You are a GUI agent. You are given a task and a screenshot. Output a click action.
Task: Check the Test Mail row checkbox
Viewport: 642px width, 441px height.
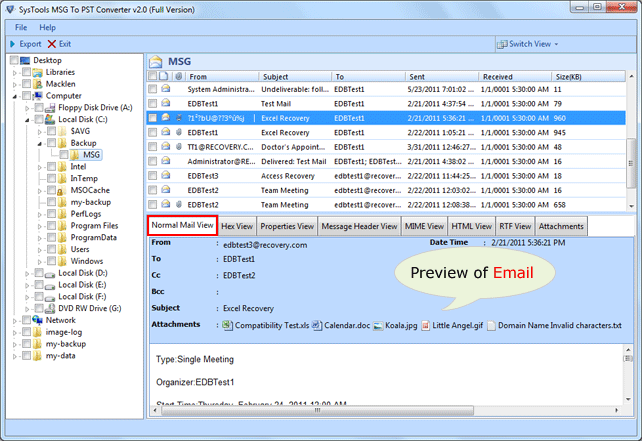(x=153, y=103)
